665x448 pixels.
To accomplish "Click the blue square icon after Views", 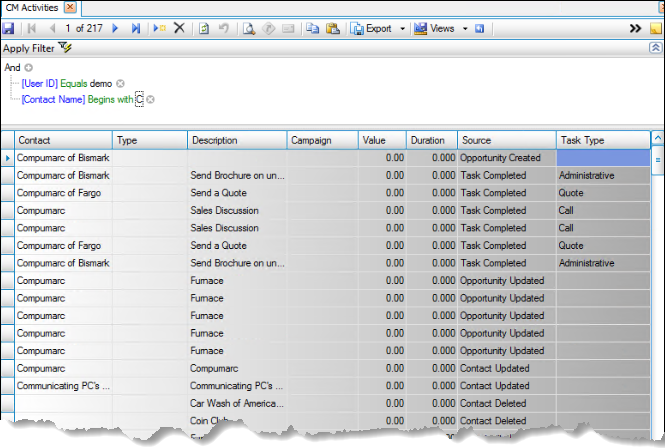I will tap(480, 29).
